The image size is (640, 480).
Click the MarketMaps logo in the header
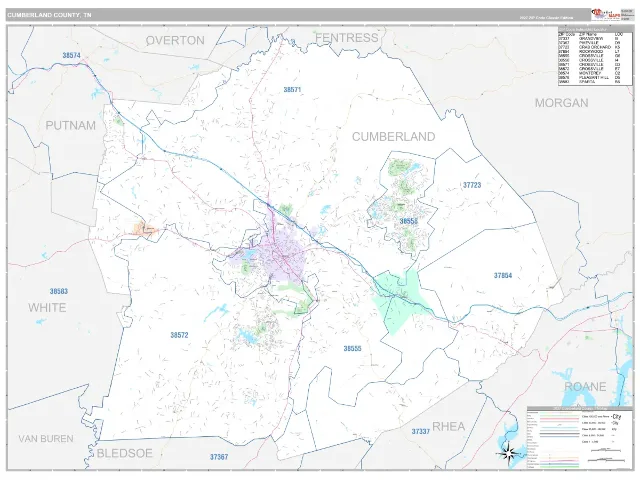coord(606,15)
